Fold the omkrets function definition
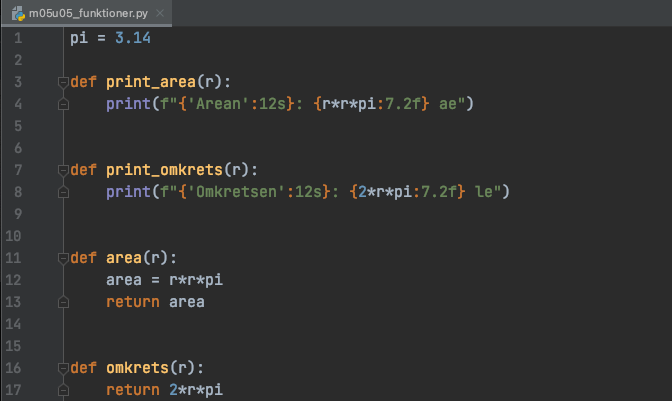Image resolution: width=672 pixels, height=401 pixels. 63,368
